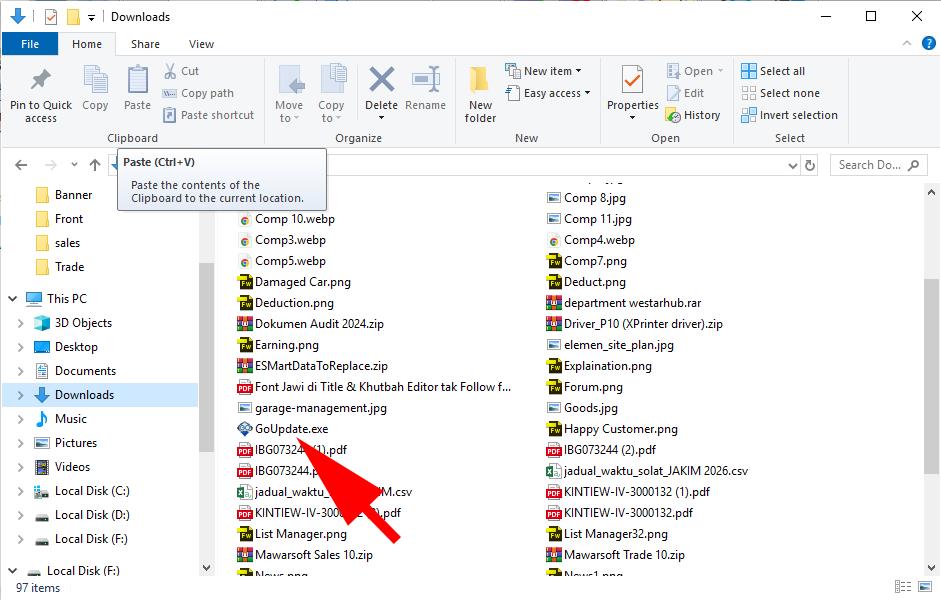The width and height of the screenshot is (941, 600).
Task: Click the Rename ribbon icon
Action: (x=425, y=81)
